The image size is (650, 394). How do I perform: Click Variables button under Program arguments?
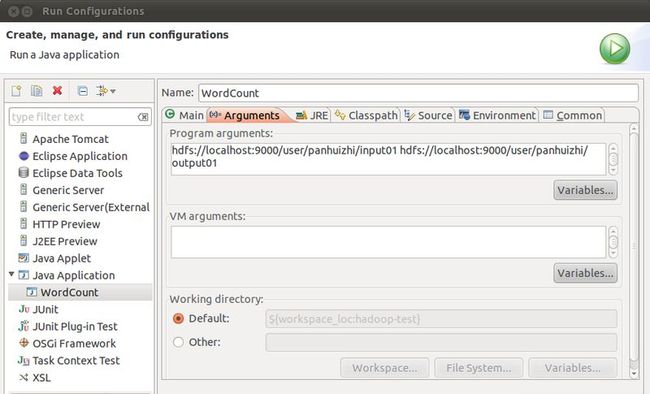585,190
